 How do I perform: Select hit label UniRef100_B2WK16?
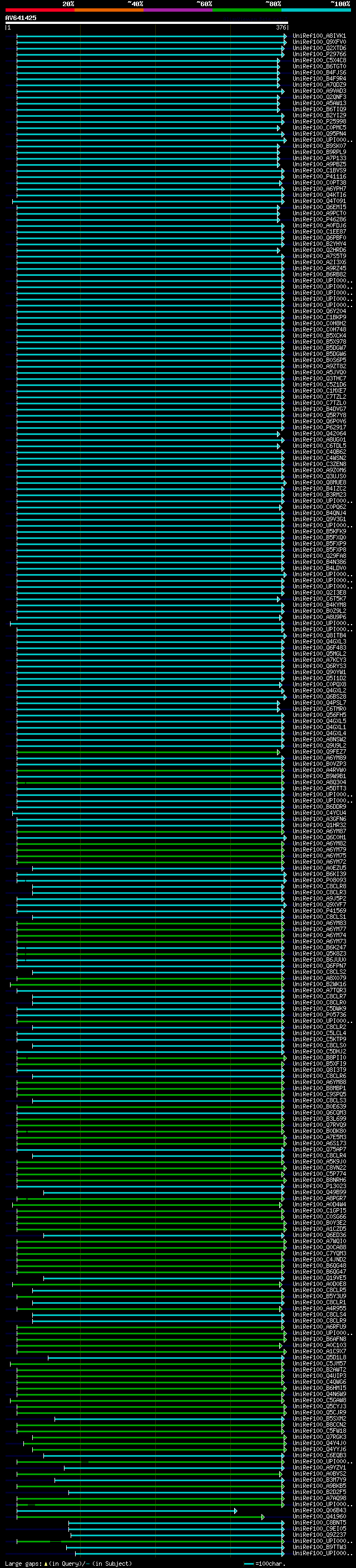tap(319, 985)
